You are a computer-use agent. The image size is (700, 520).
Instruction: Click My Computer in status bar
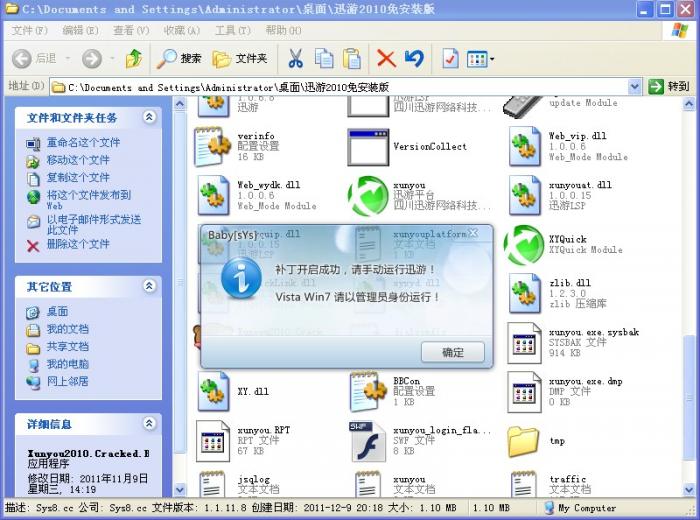pyautogui.click(x=580, y=508)
